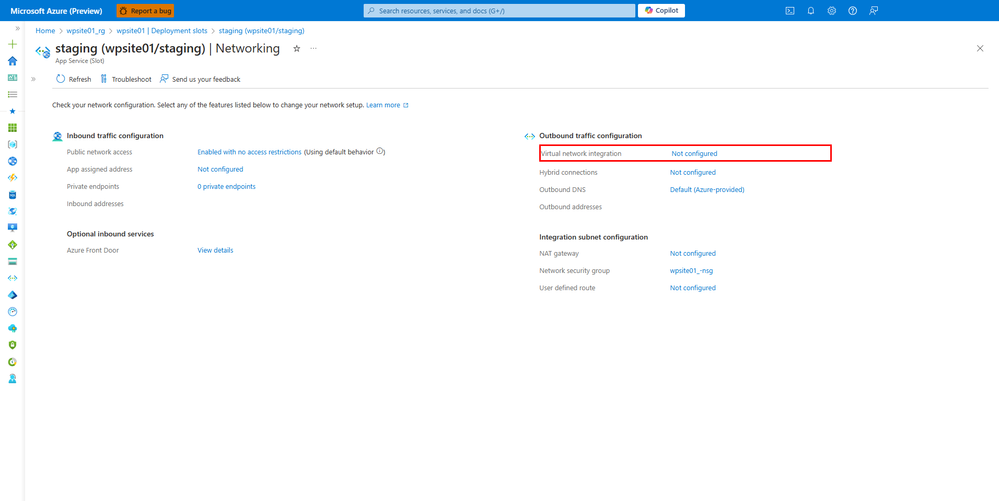Click the Optional inbound services heading

110,234
